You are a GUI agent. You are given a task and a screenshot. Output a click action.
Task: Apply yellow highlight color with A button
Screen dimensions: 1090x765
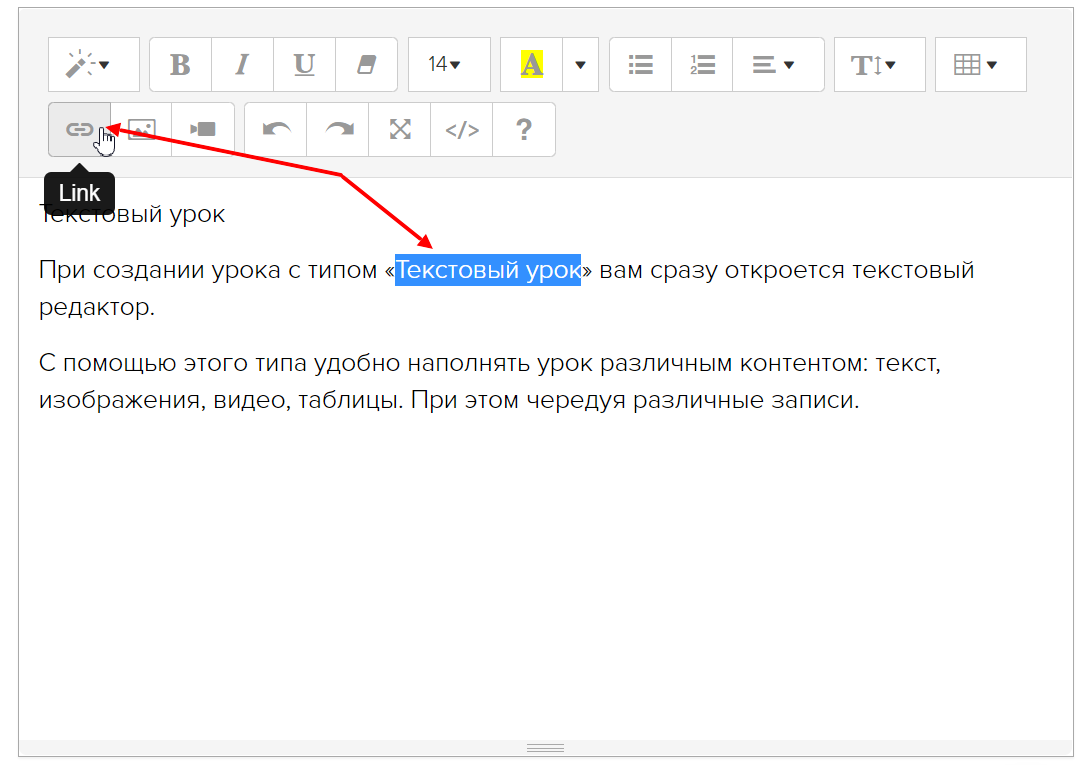pos(531,65)
